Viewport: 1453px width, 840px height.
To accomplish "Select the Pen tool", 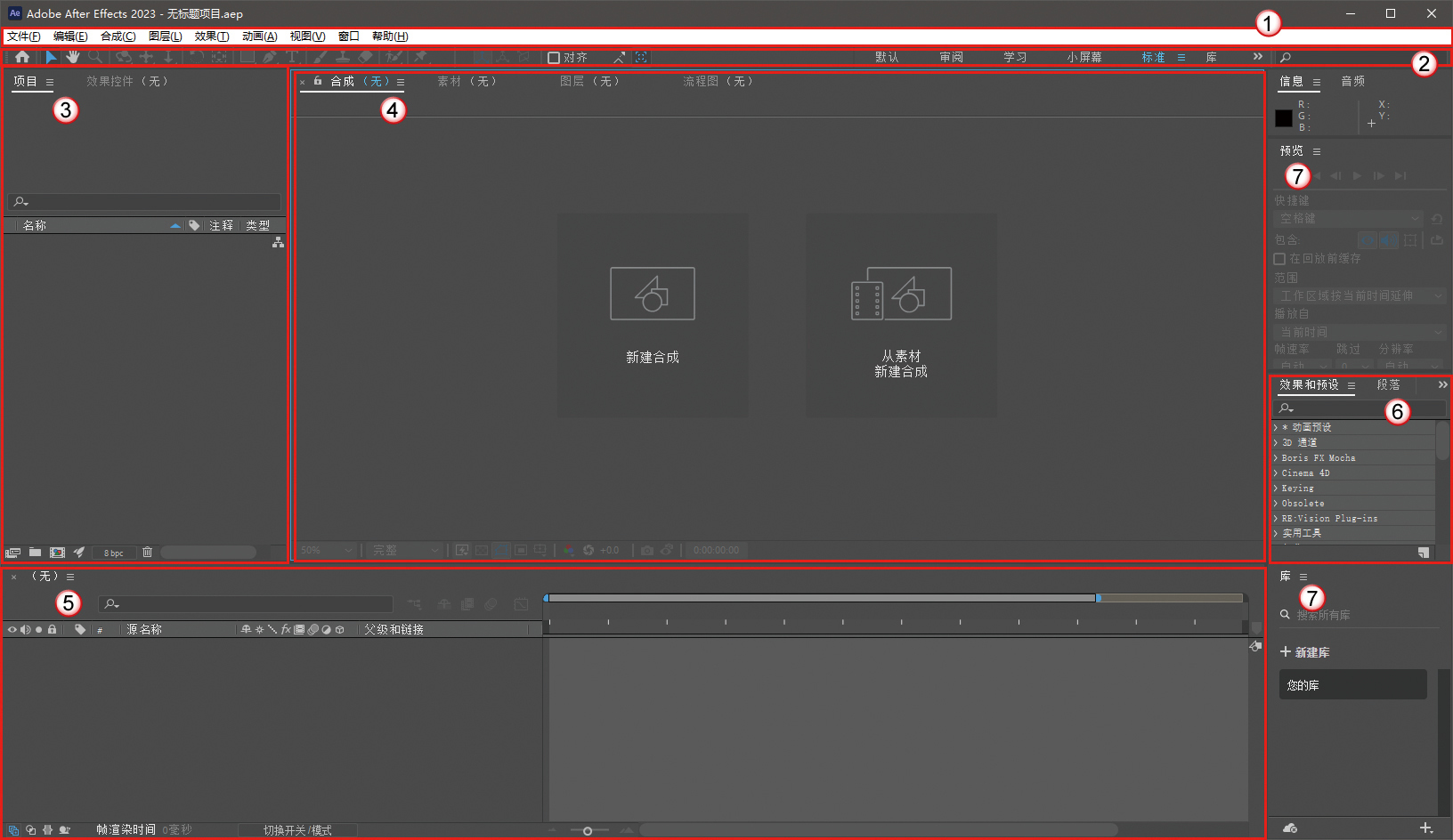I will [x=270, y=57].
